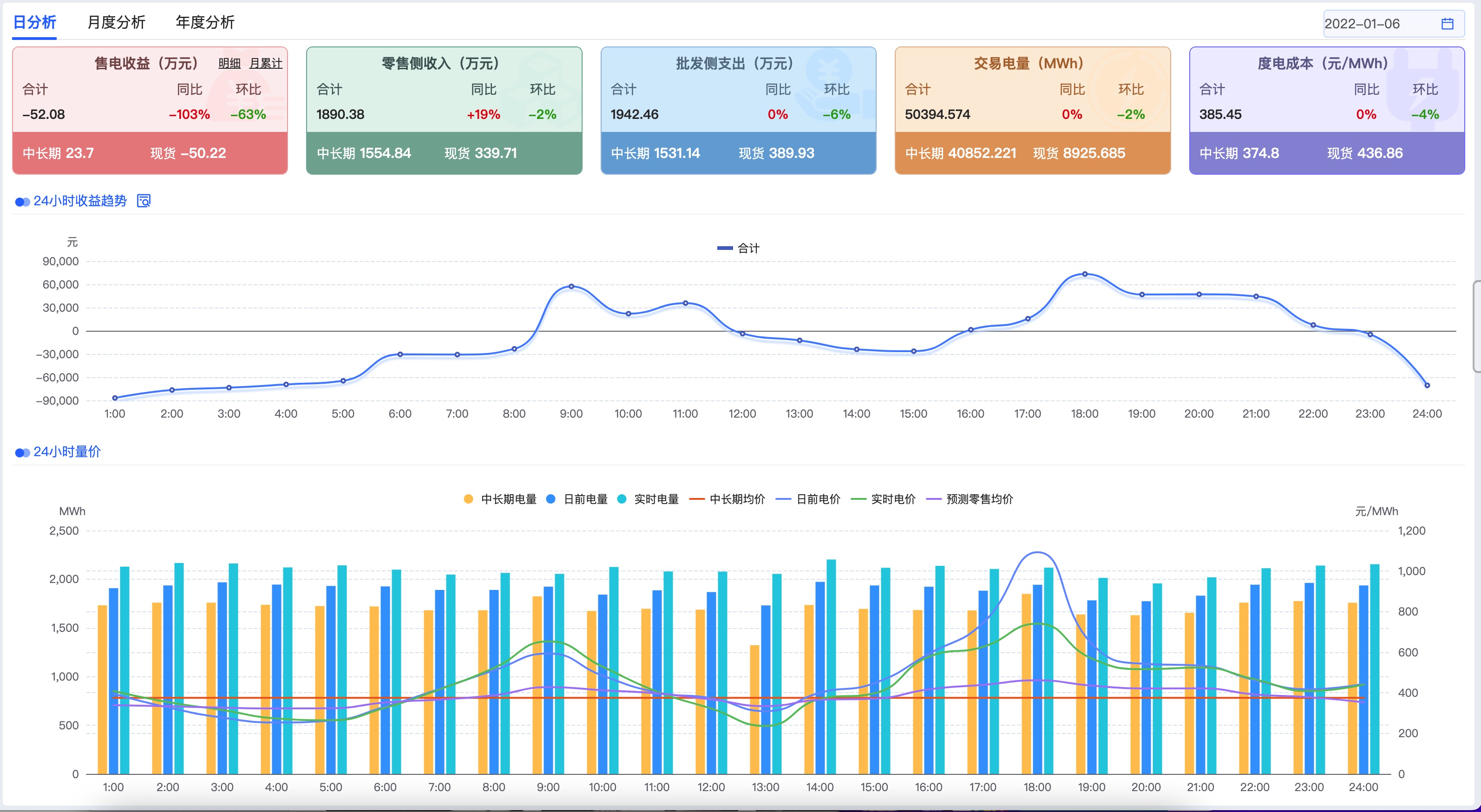Click the -4% cost month-over-month value
The width and height of the screenshot is (1481, 812).
[x=1425, y=114]
